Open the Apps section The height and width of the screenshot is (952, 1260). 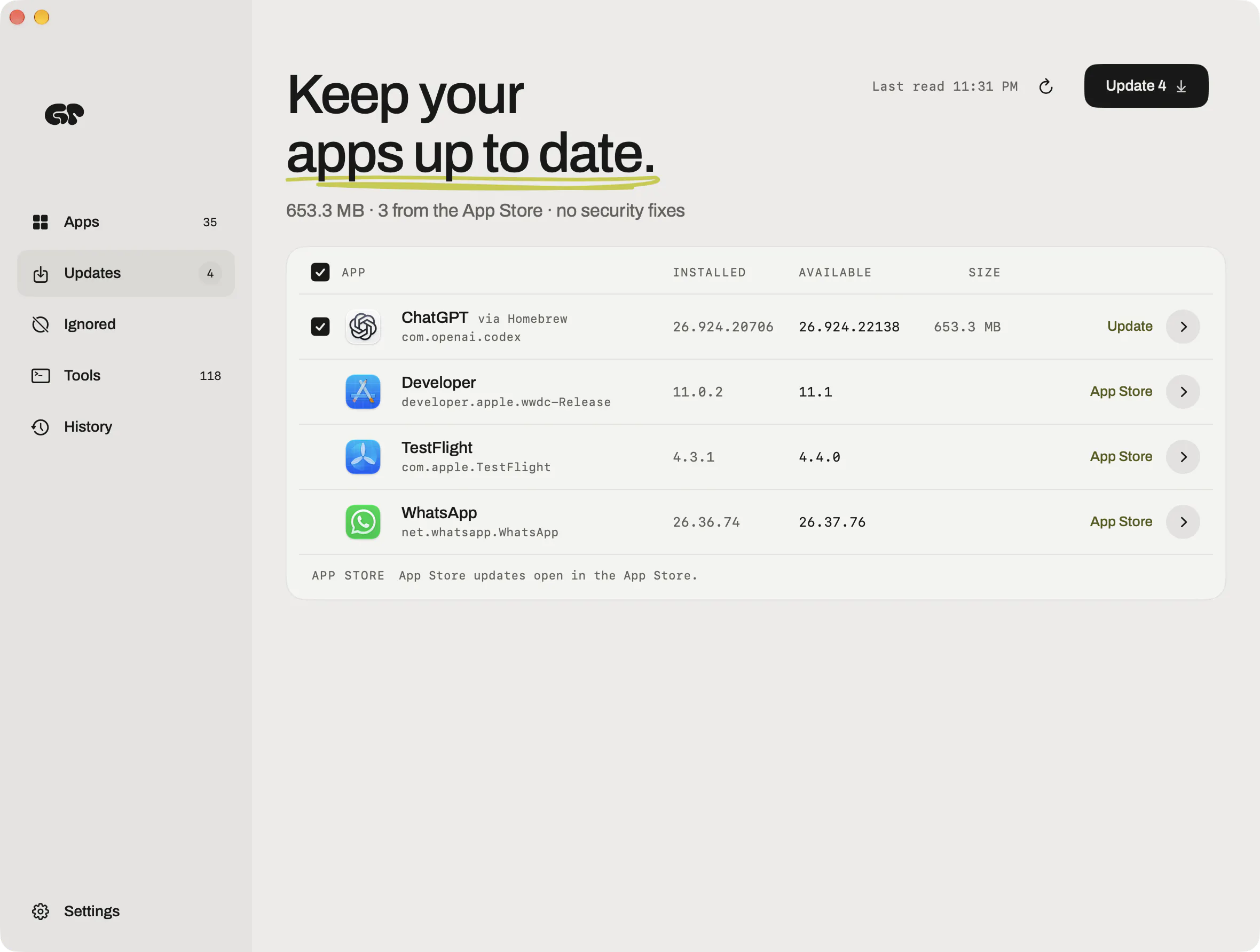point(126,222)
